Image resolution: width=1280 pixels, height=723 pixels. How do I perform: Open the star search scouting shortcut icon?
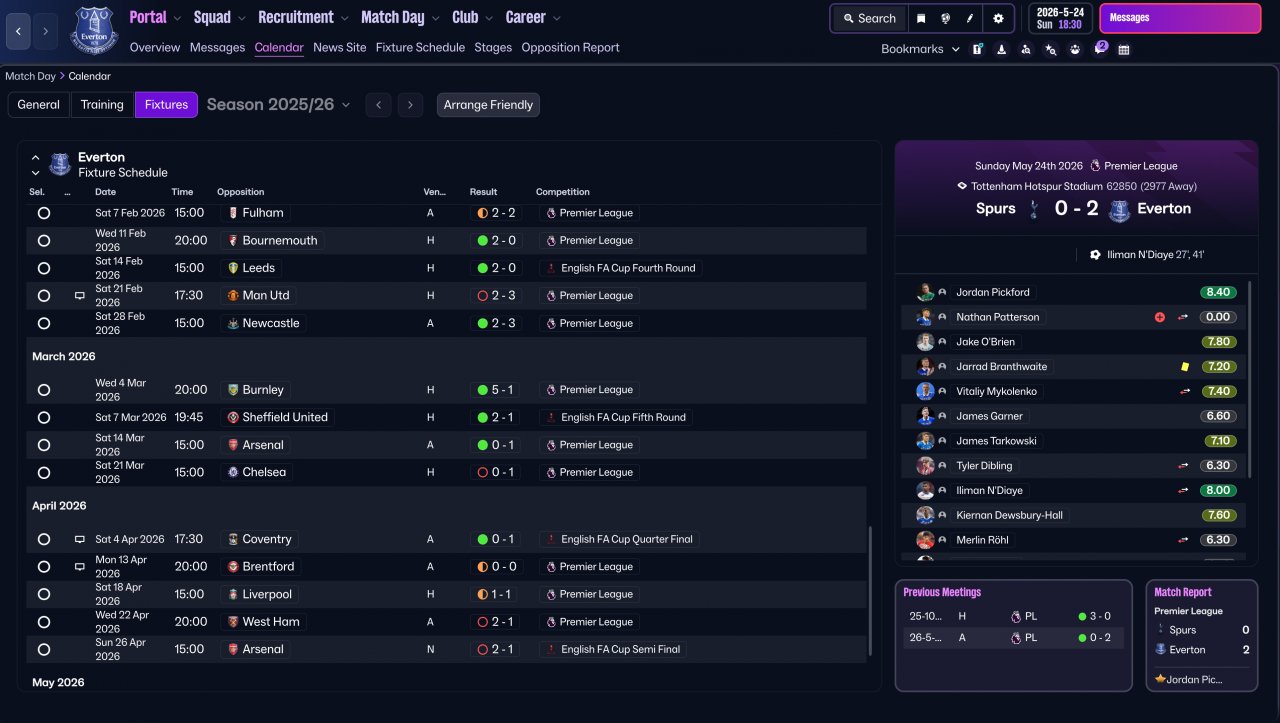(1051, 49)
